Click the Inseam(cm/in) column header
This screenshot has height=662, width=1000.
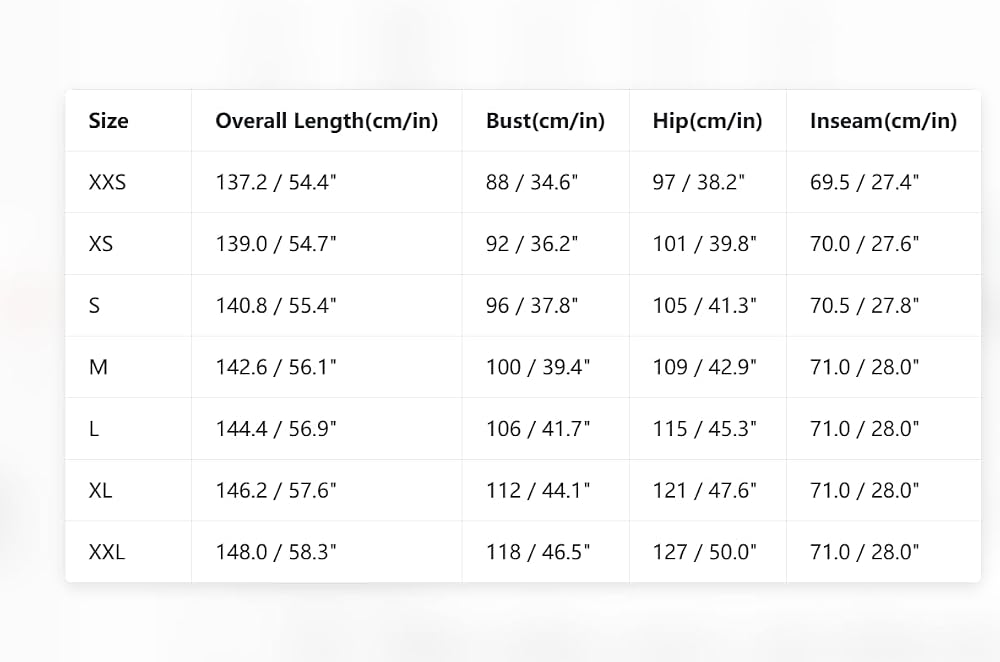883,121
